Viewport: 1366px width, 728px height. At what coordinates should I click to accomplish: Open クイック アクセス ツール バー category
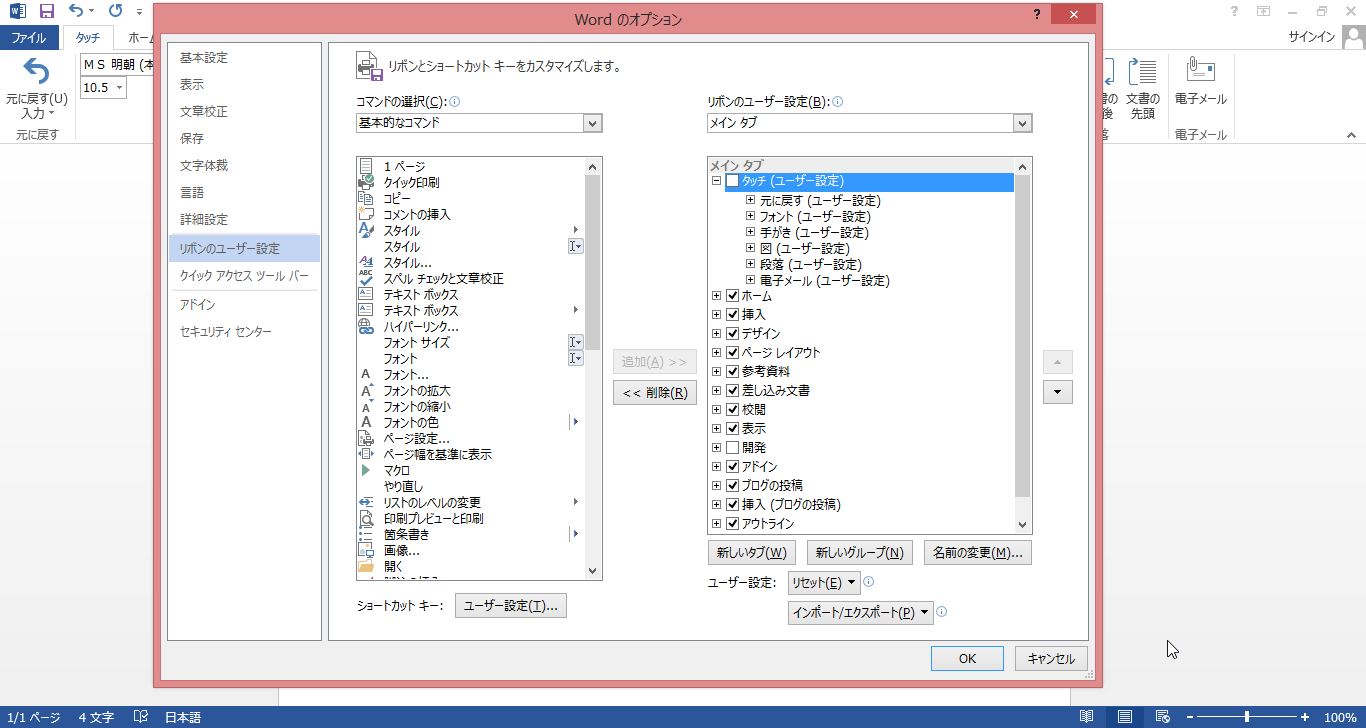pos(244,276)
